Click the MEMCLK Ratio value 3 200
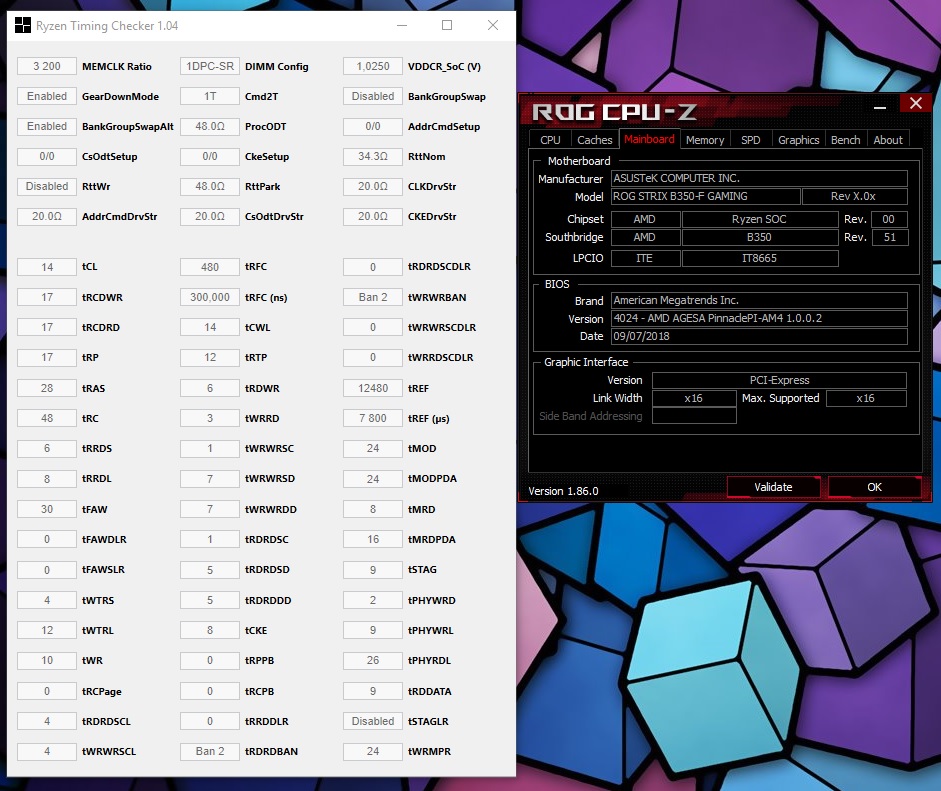 point(47,66)
